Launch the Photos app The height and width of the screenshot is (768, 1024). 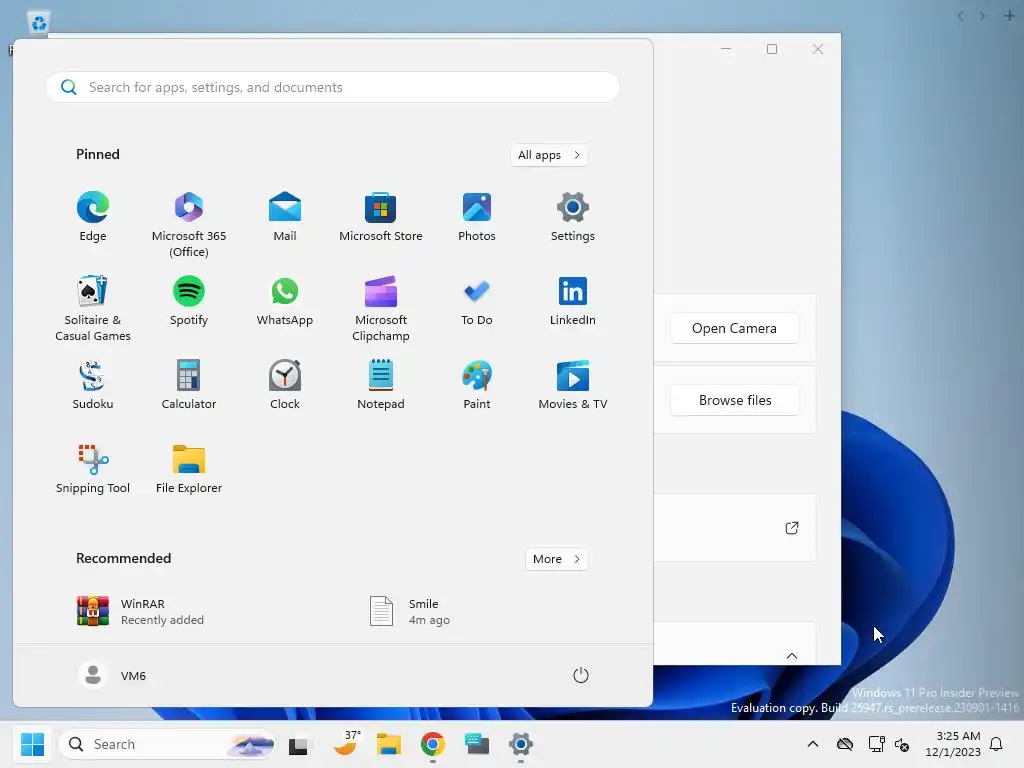coord(477,217)
